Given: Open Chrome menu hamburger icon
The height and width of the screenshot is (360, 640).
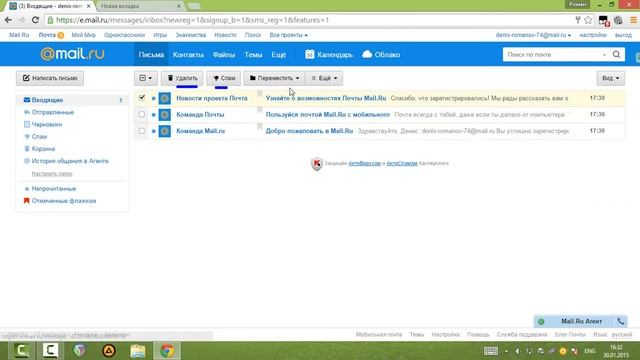Looking at the screenshot, I should (633, 20).
